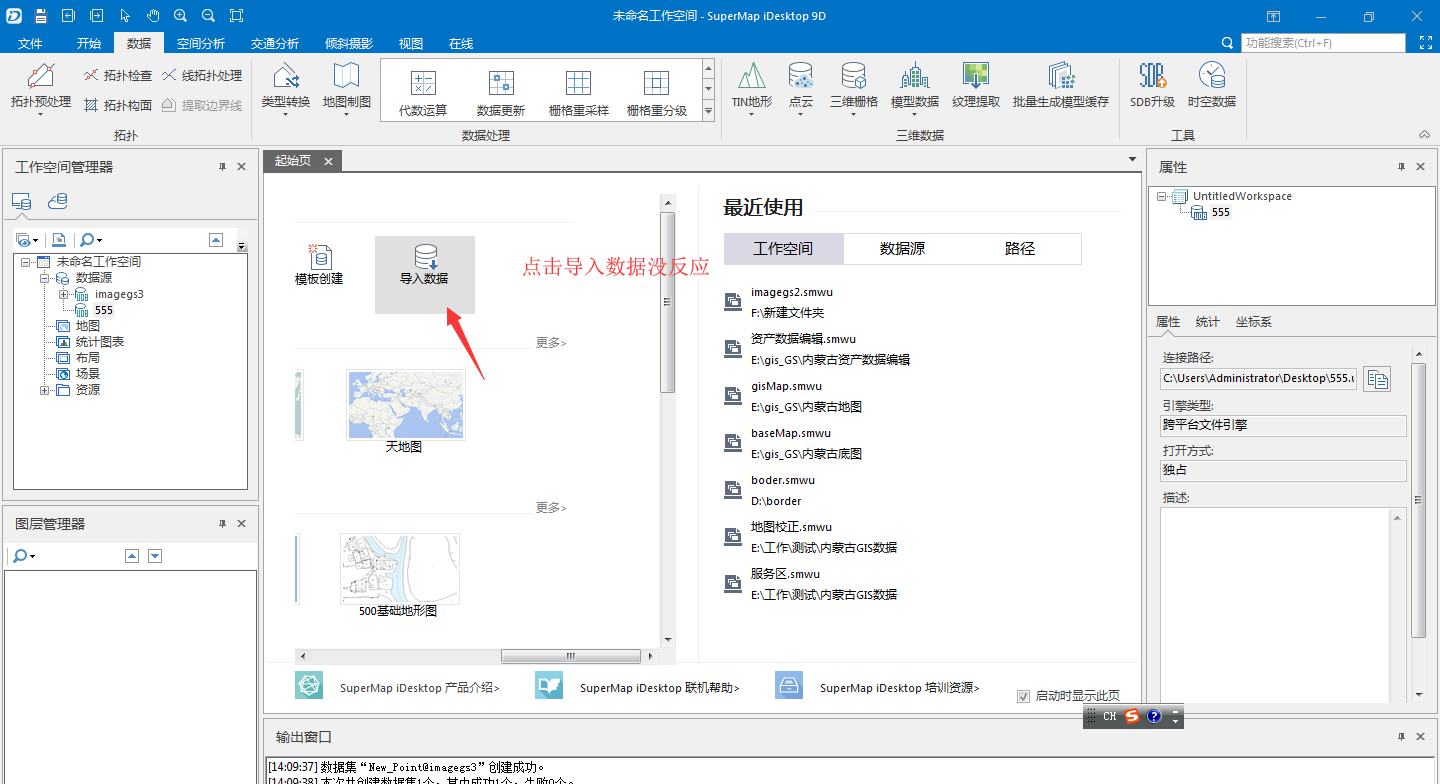Collapse UntitledWorkspace node in 属性 tree

(1161, 197)
